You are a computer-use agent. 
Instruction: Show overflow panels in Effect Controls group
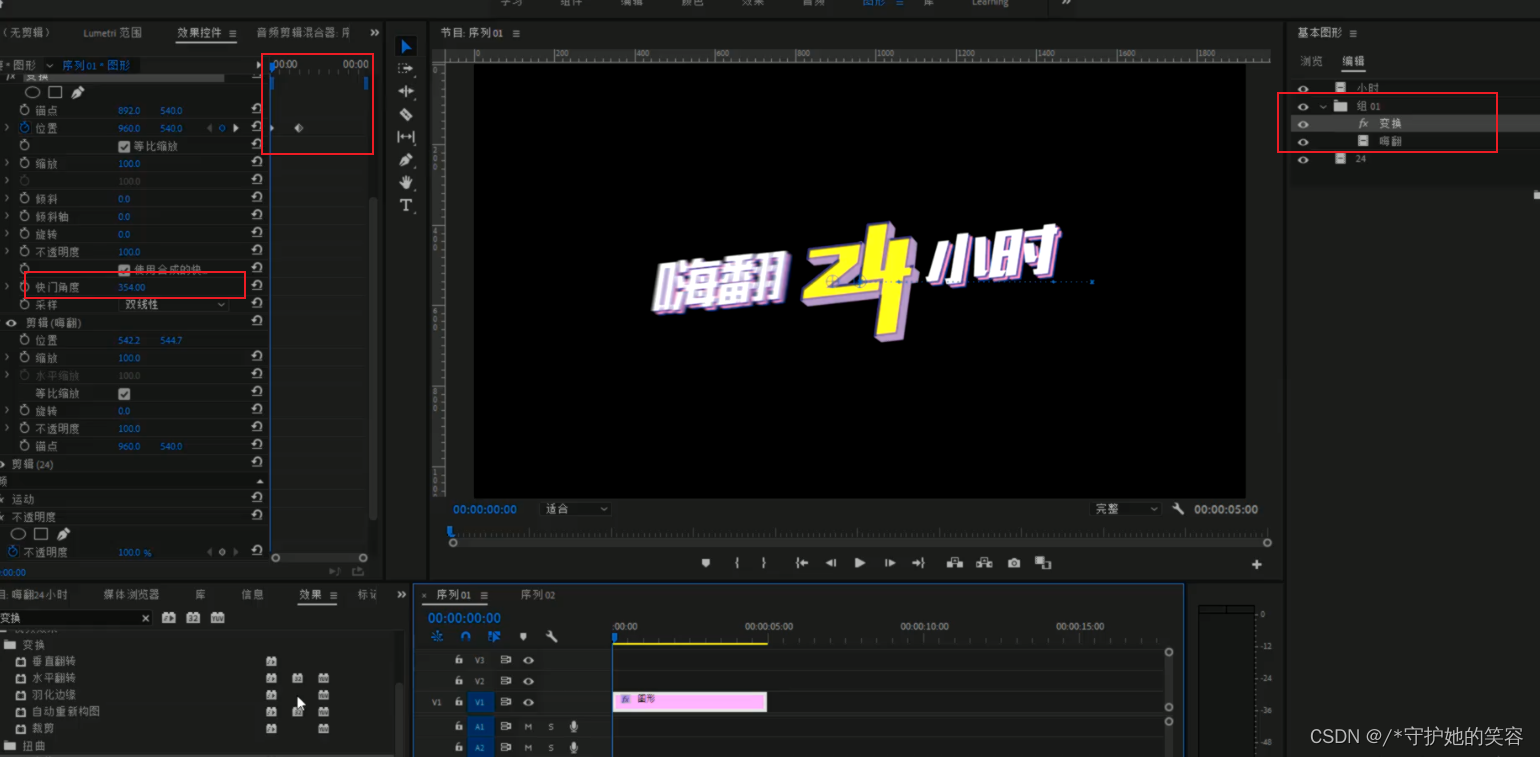click(374, 33)
